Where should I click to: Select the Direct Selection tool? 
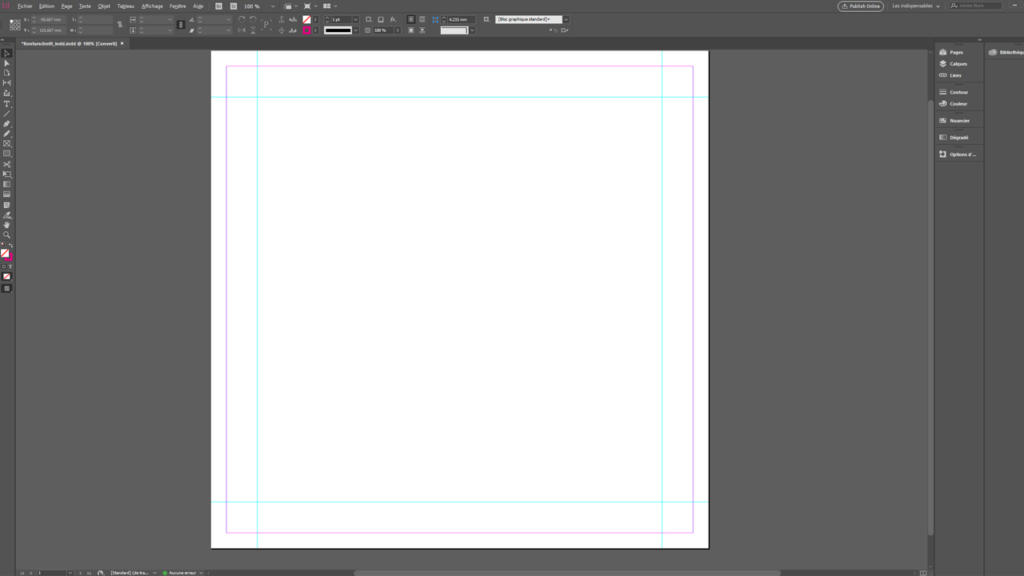click(7, 63)
